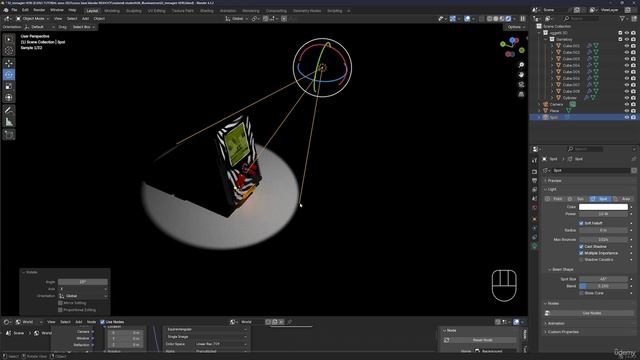Click the viewport zoom magnifier icon
This screenshot has width=640, height=360.
coord(521,65)
